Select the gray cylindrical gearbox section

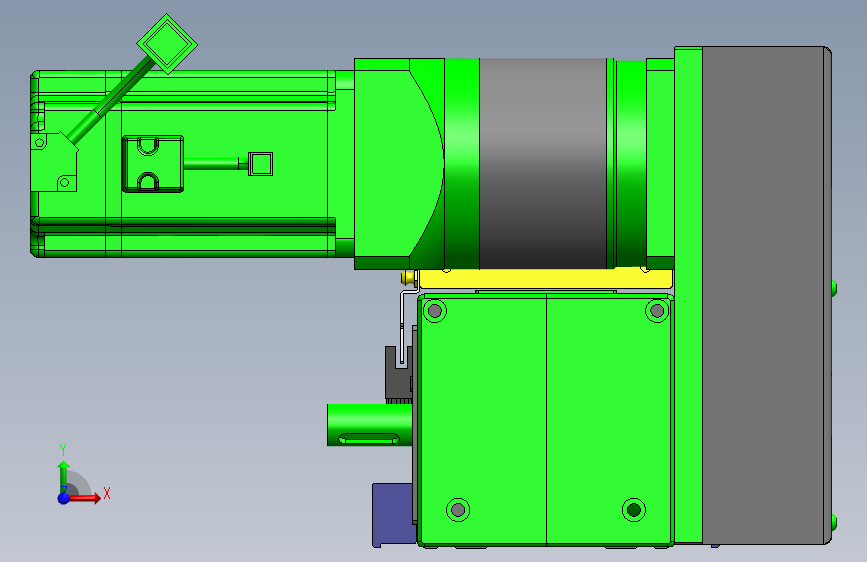coord(543,163)
